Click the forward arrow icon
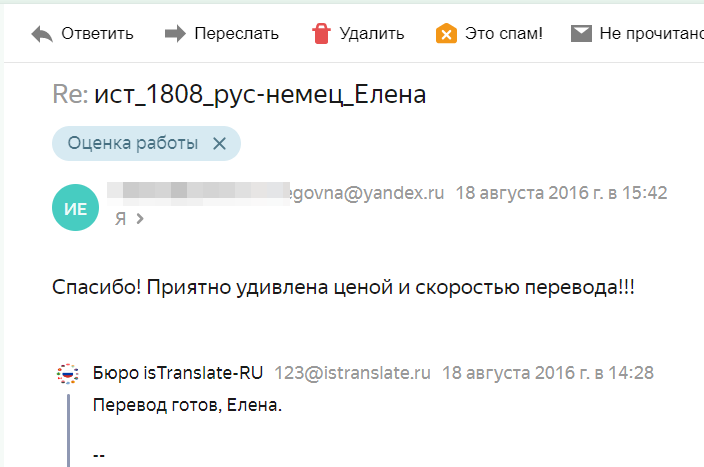 click(x=175, y=33)
